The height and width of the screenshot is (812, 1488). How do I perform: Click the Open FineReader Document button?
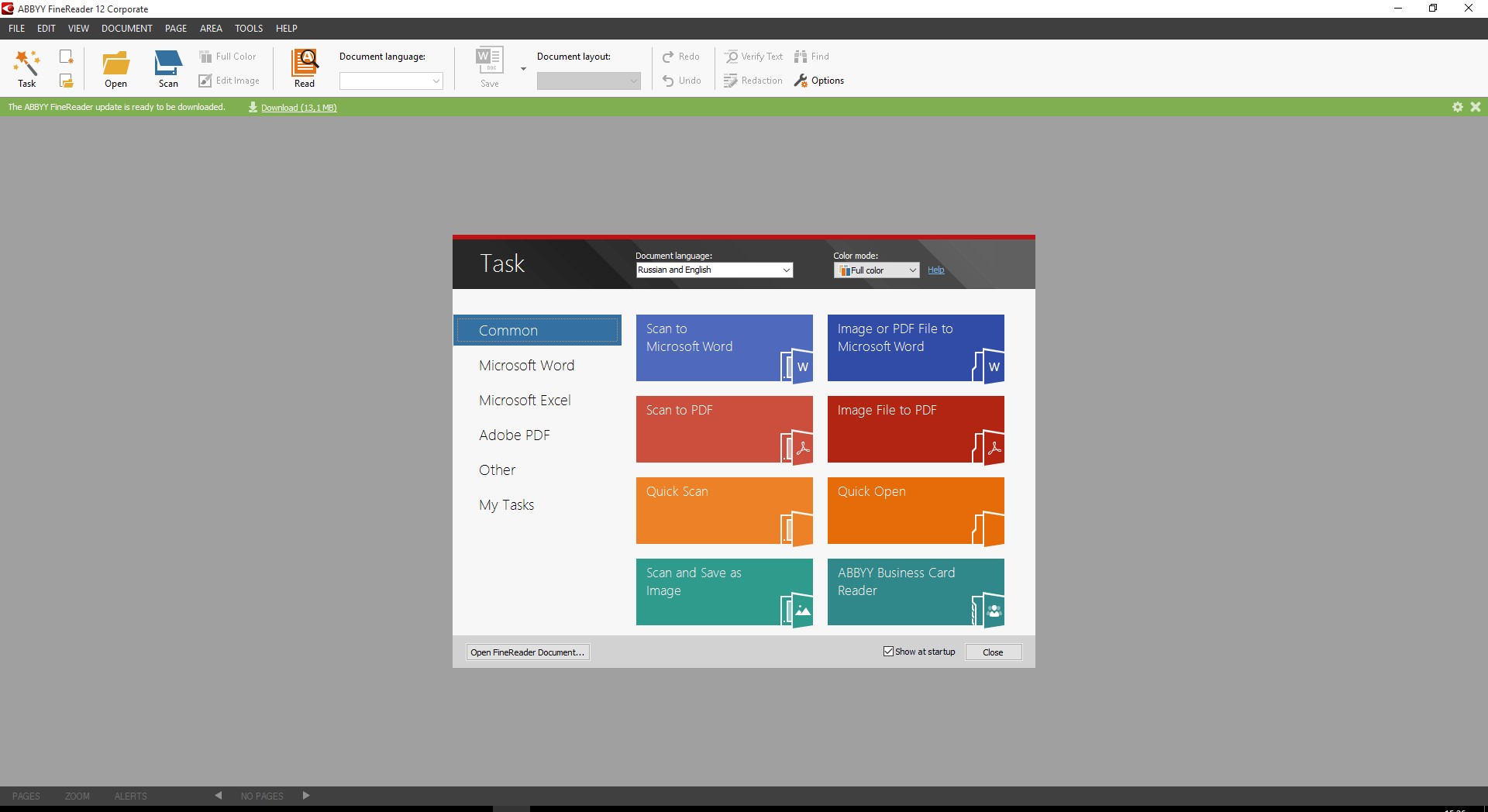tap(527, 652)
